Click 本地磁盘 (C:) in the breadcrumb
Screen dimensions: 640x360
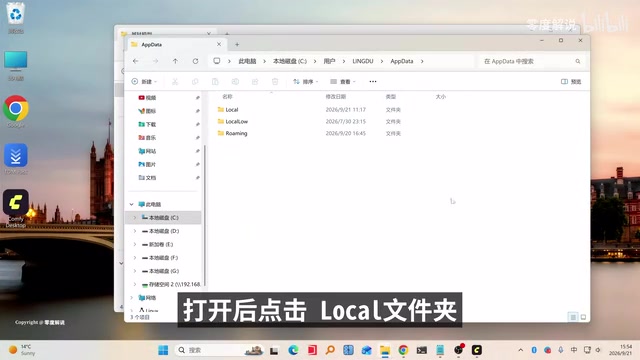290,61
